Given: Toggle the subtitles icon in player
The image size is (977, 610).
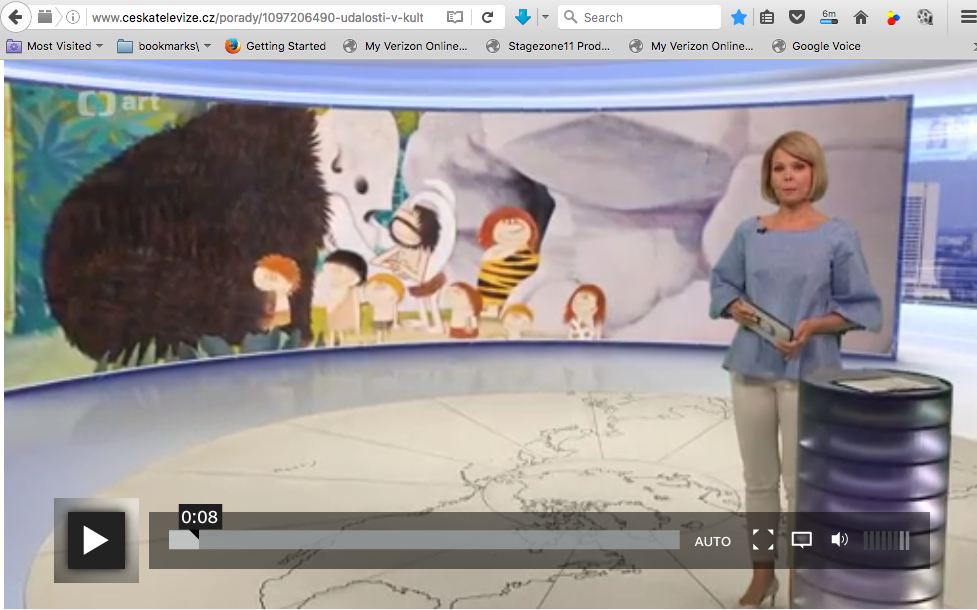Looking at the screenshot, I should (x=801, y=540).
